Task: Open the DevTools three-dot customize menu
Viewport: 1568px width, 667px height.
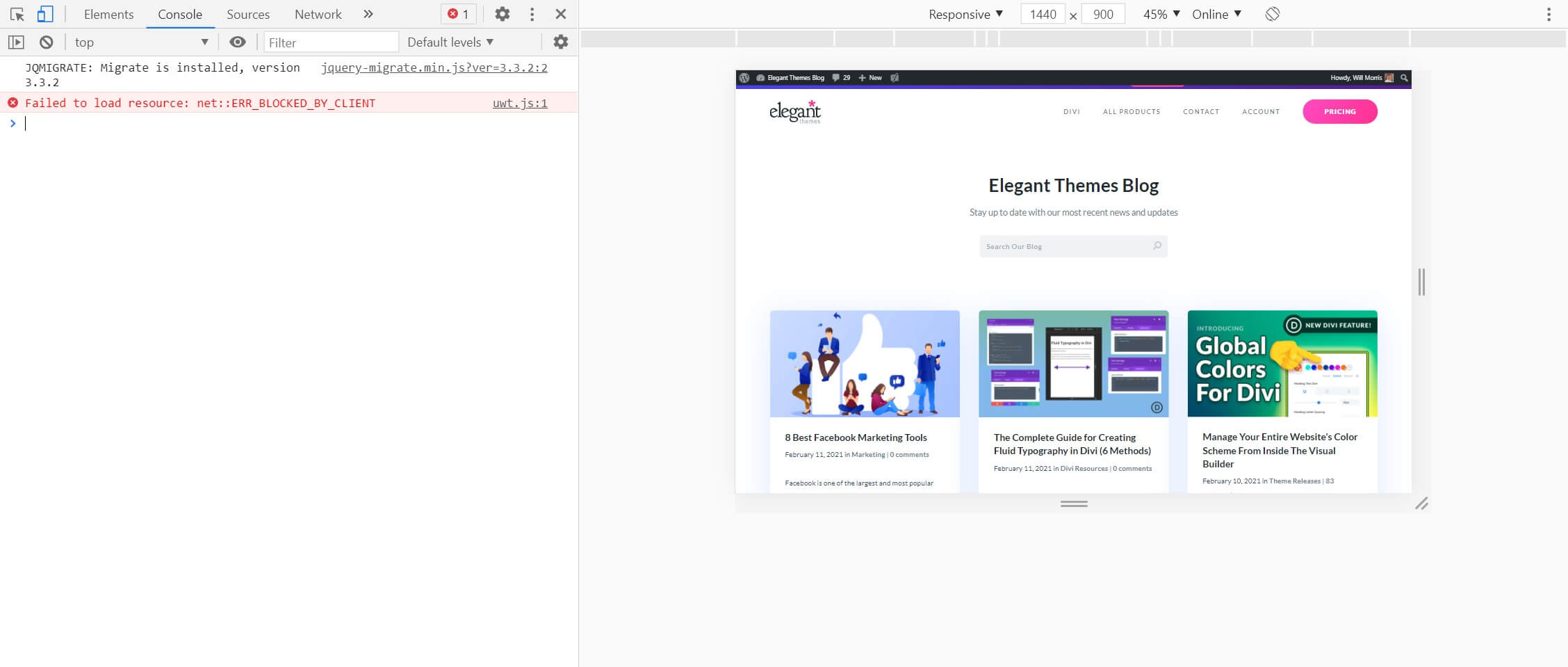Action: click(532, 13)
